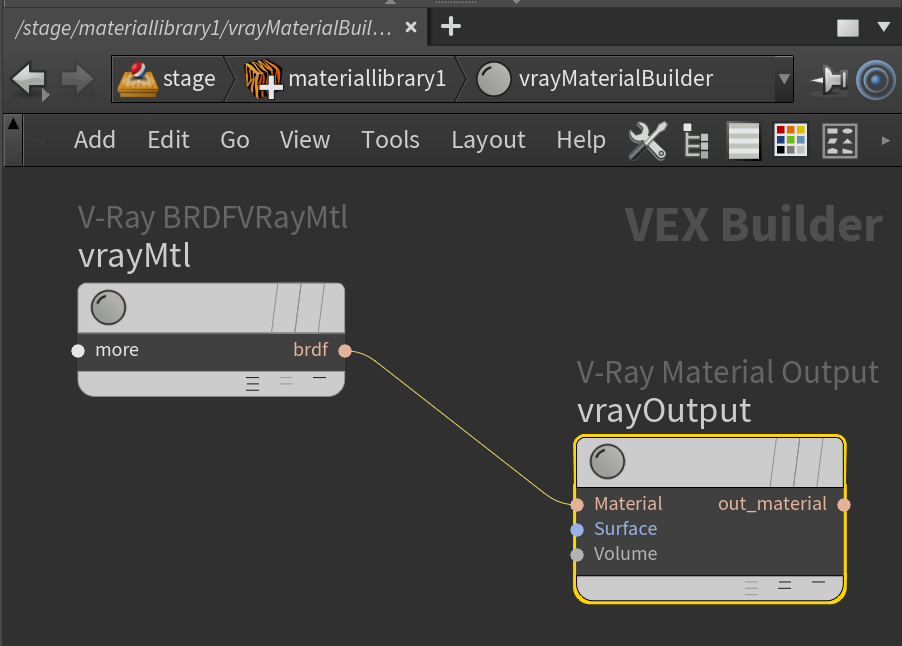Open the node color palette icon
This screenshot has width=902, height=646.
coord(790,140)
